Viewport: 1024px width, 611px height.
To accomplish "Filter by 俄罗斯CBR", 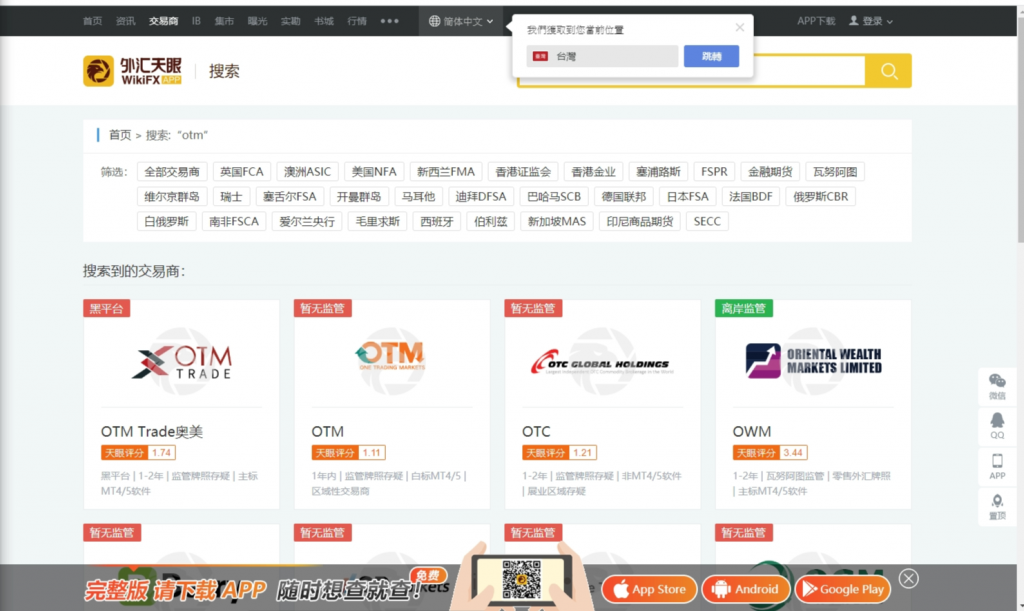I will click(821, 196).
